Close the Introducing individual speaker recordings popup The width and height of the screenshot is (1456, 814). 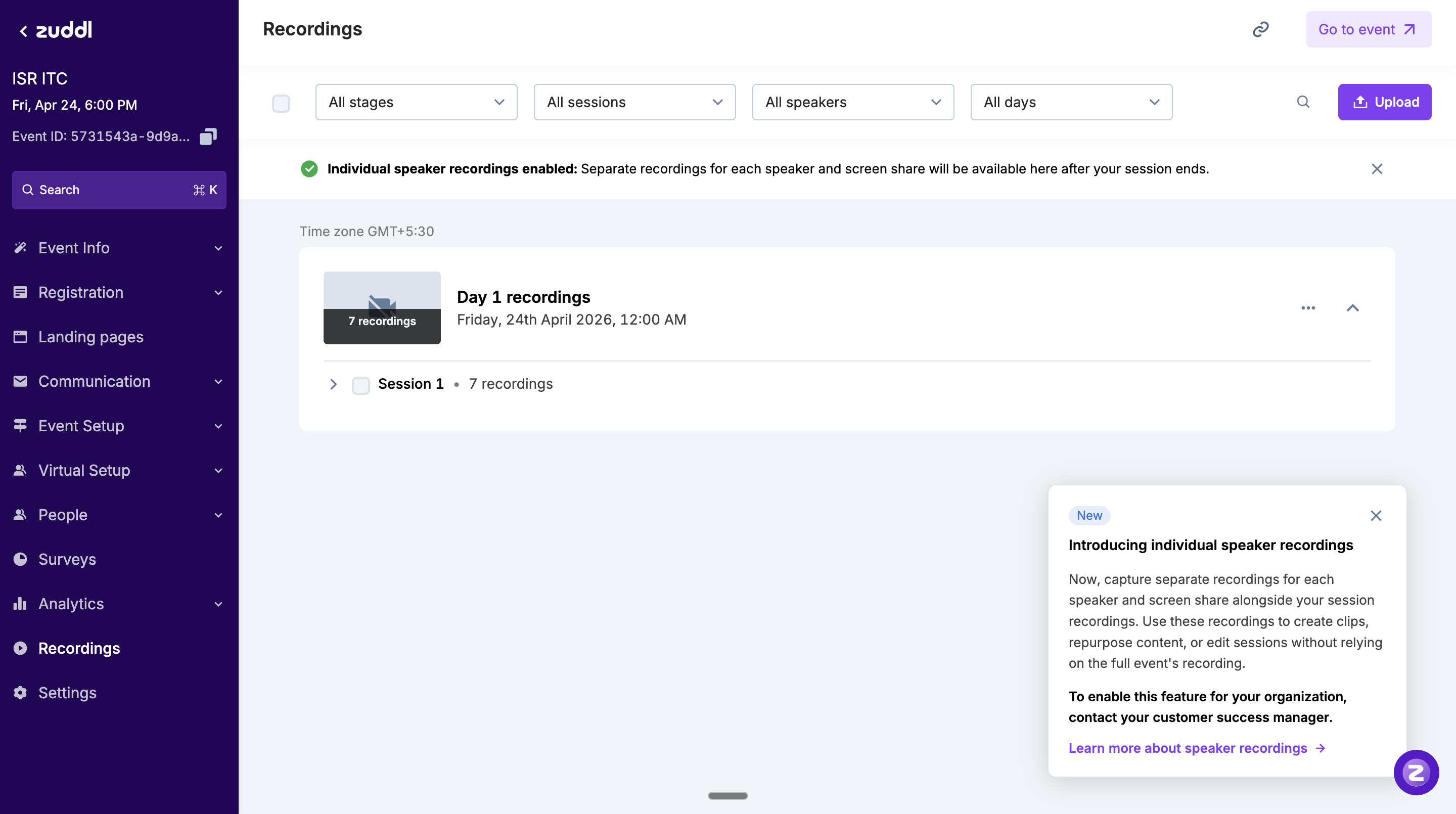click(x=1376, y=516)
